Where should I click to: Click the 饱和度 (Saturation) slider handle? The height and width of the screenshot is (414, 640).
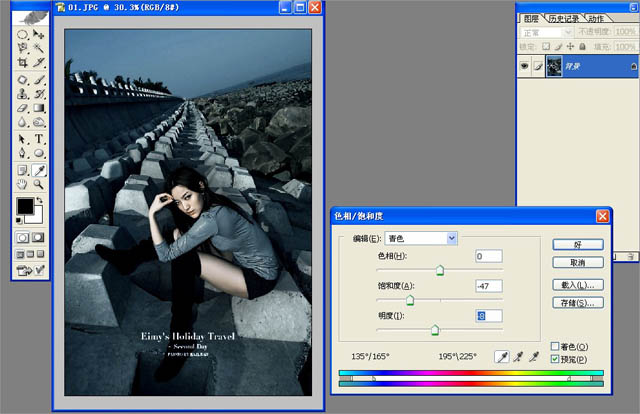click(408, 300)
